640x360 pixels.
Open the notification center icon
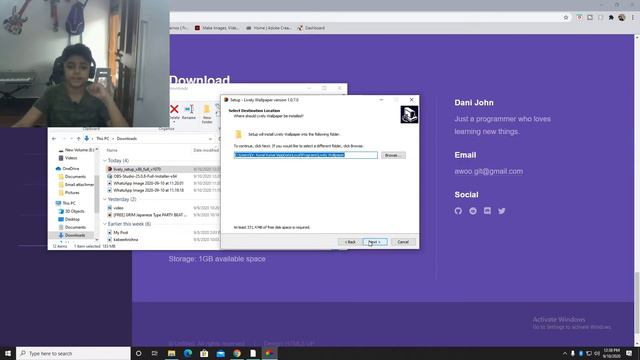click(629, 353)
